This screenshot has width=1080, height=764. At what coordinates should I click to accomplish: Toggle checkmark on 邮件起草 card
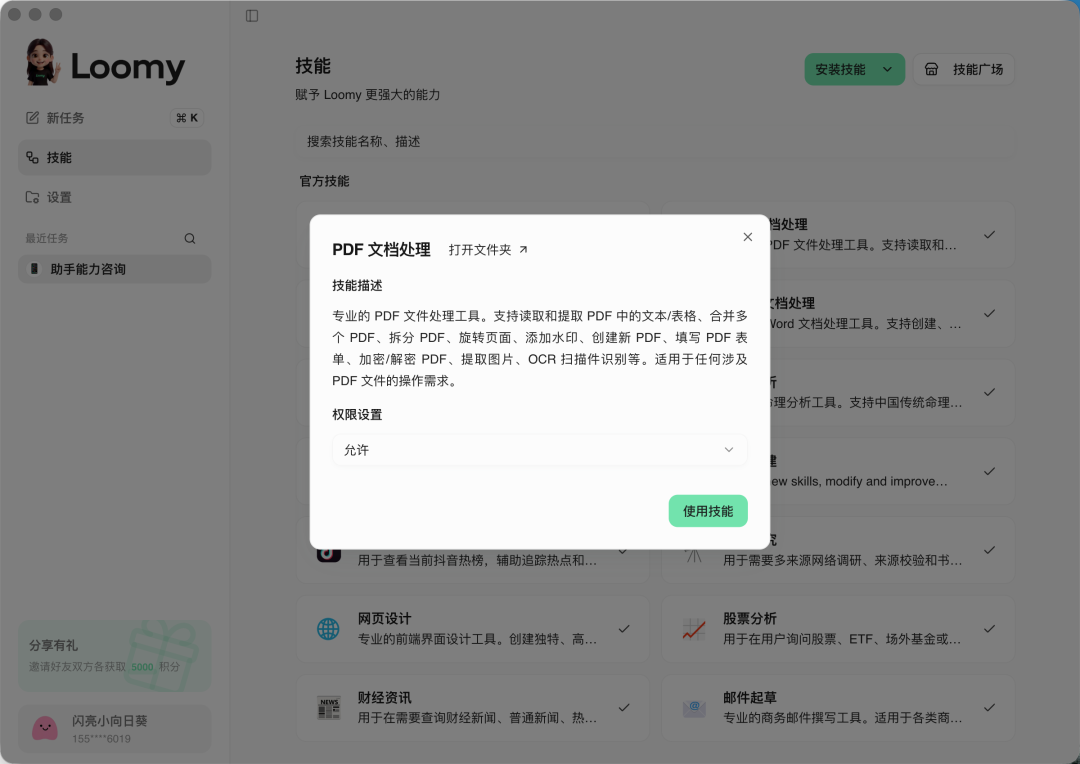(989, 708)
